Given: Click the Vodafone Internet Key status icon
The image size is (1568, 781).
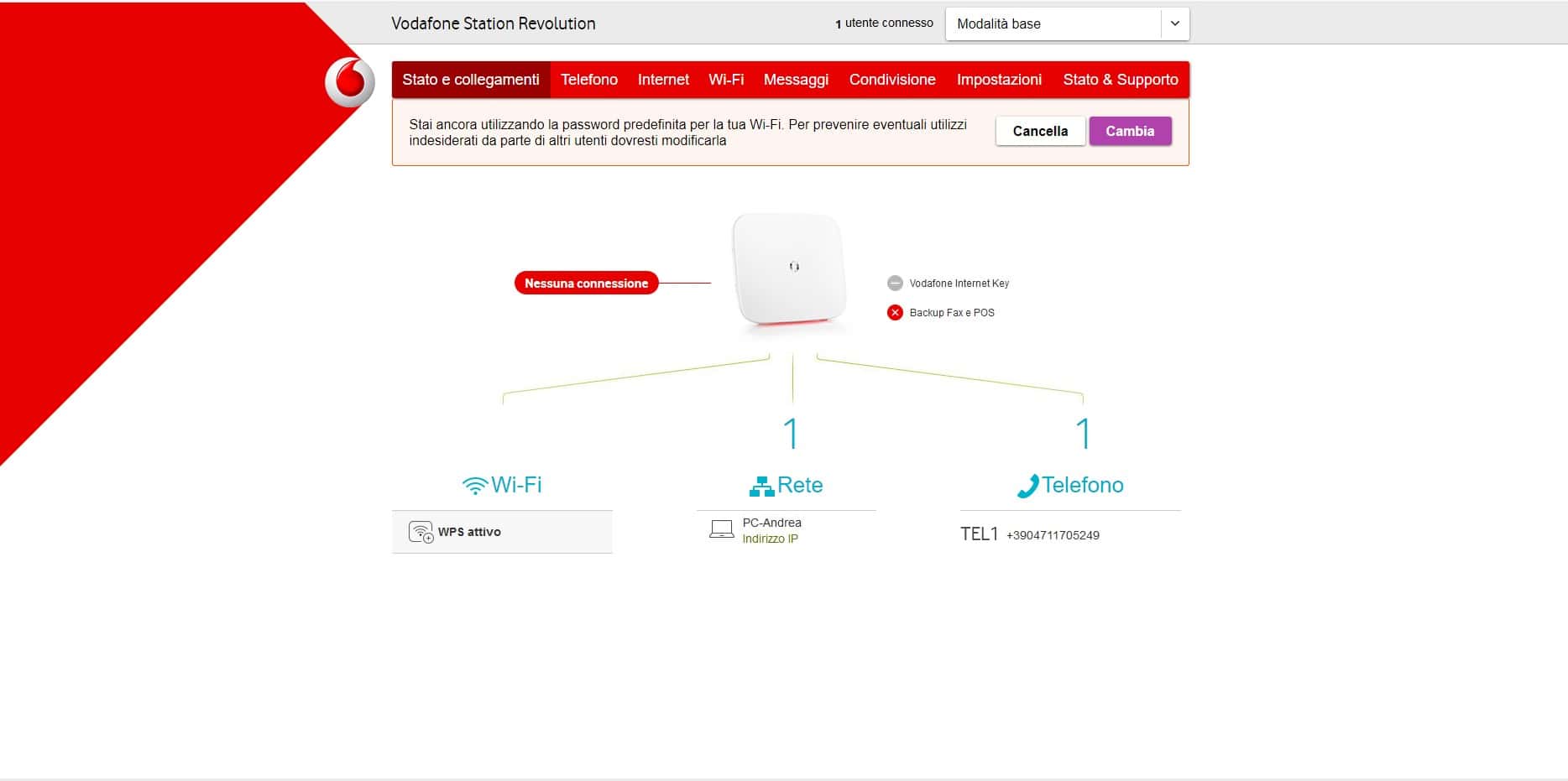Looking at the screenshot, I should tap(895, 283).
